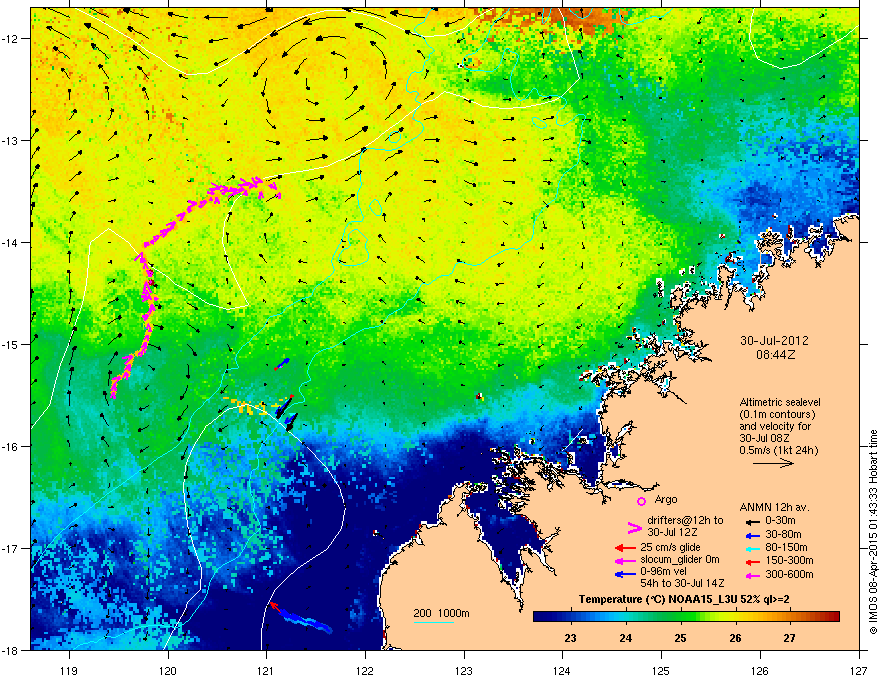The width and height of the screenshot is (880, 680).
Task: Click the 0.5m/s velocity scale arrow
Action: point(773,463)
